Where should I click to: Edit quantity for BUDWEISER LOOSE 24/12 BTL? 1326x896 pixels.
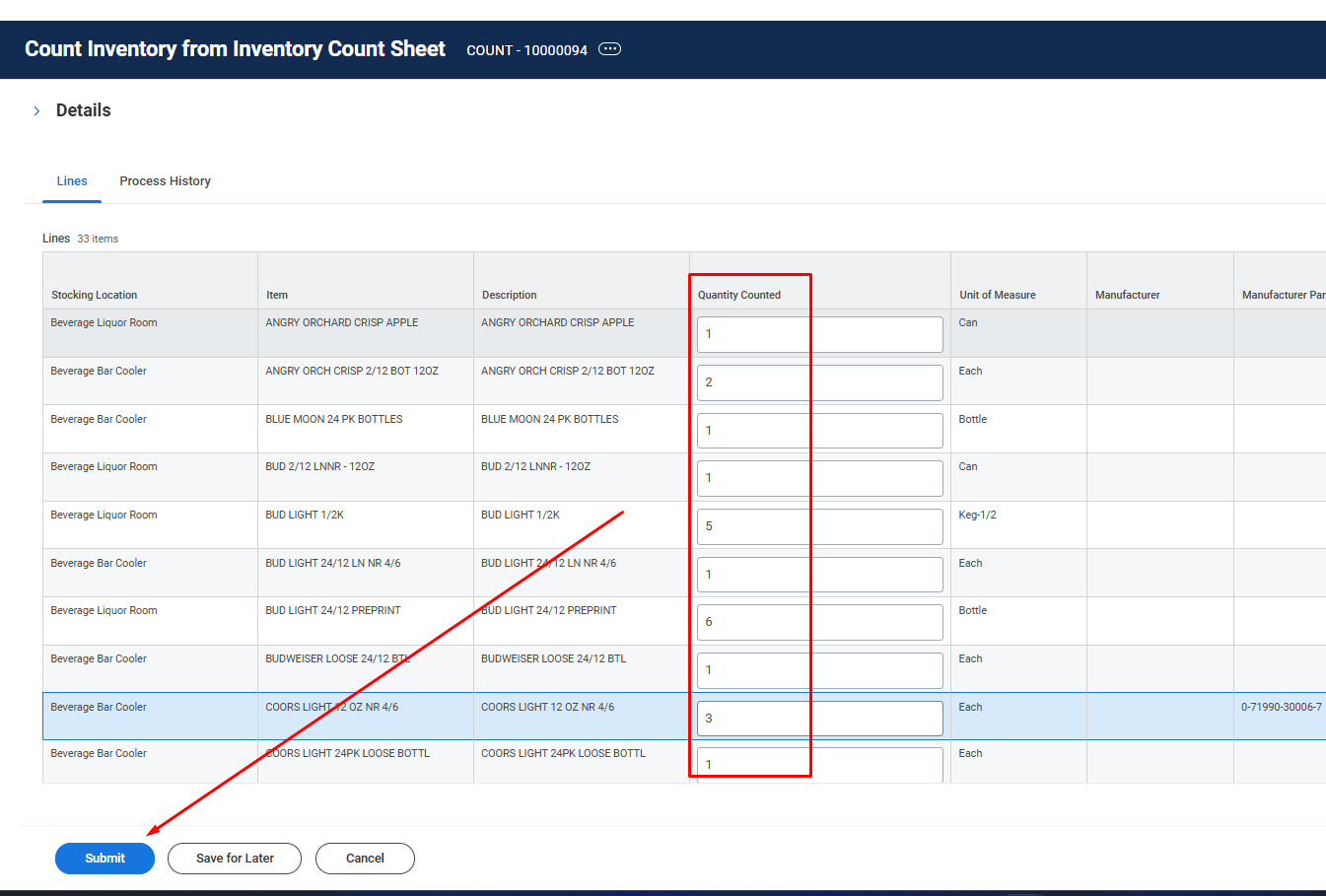819,670
